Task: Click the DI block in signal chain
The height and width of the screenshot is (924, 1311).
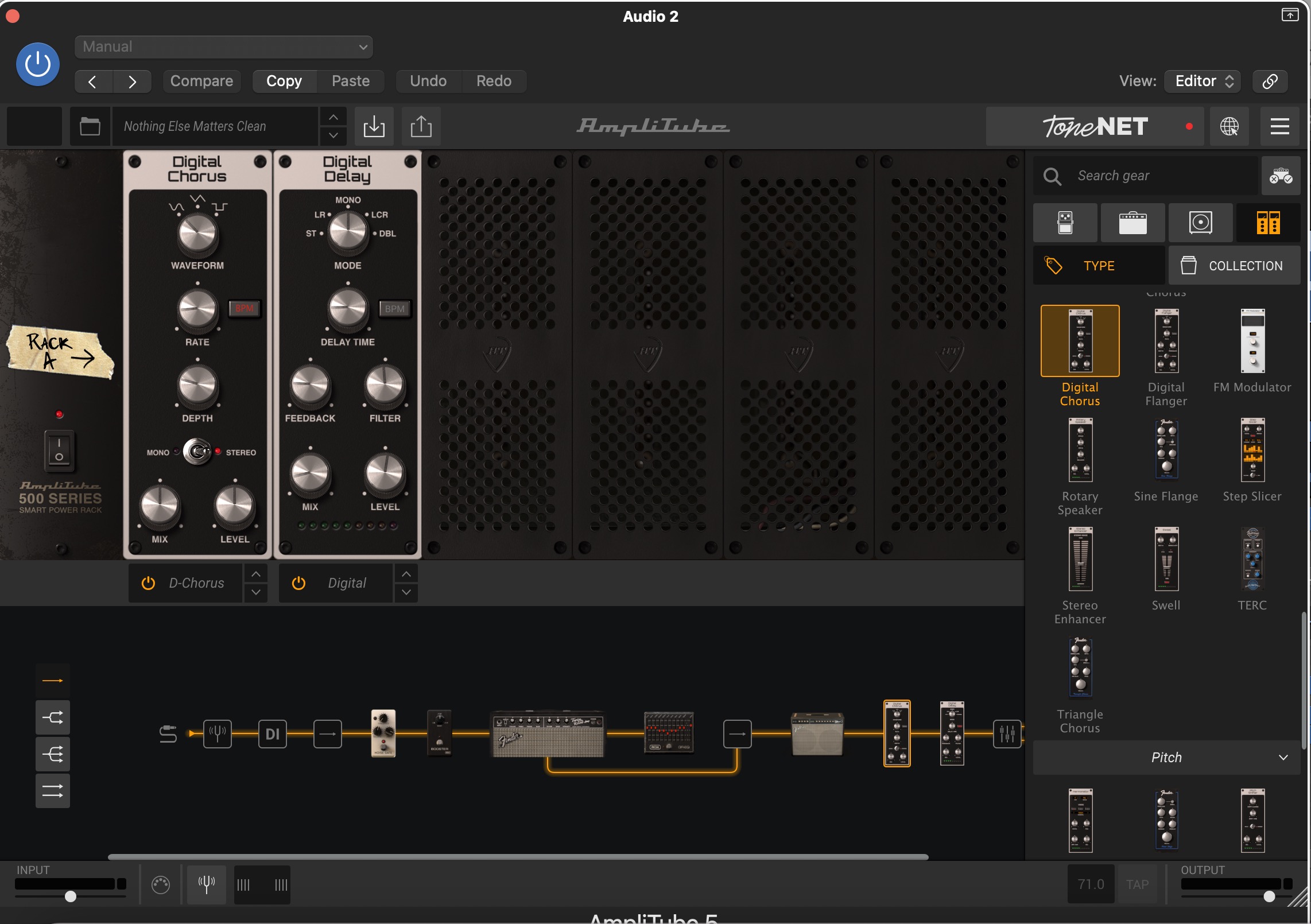Action: 273,733
